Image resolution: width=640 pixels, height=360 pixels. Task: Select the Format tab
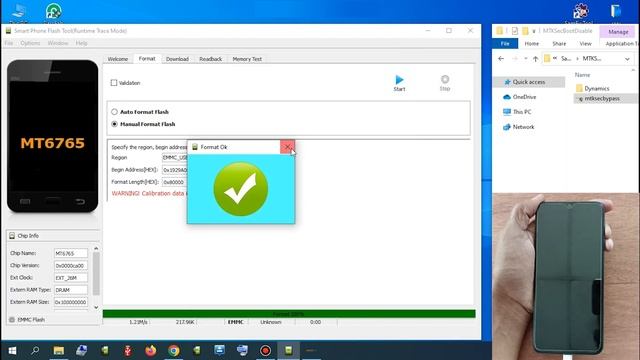click(x=147, y=58)
